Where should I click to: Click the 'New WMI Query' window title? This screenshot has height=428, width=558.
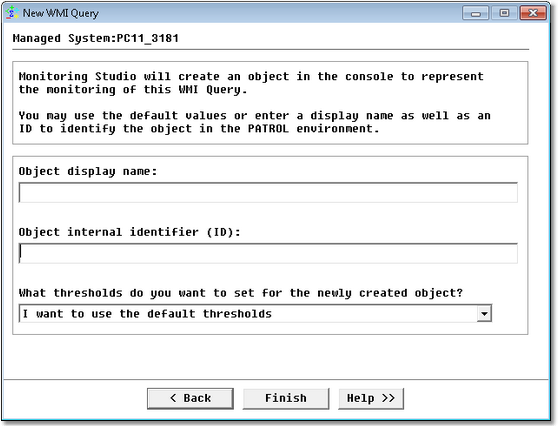[x=60, y=13]
